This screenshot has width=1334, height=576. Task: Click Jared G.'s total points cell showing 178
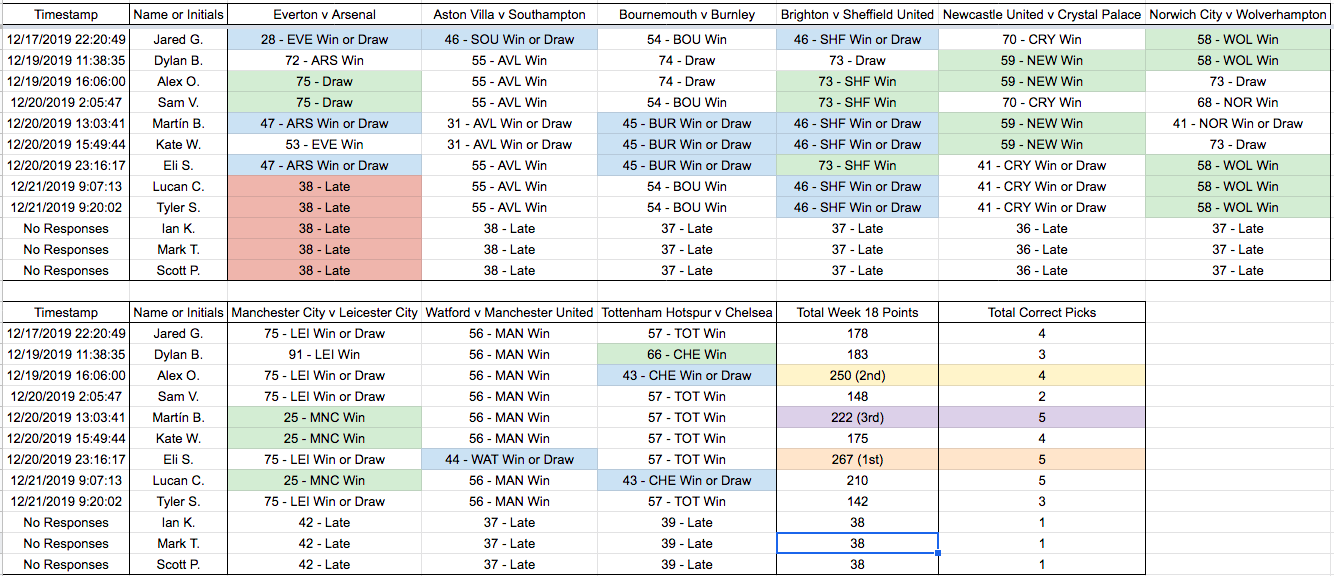point(857,333)
